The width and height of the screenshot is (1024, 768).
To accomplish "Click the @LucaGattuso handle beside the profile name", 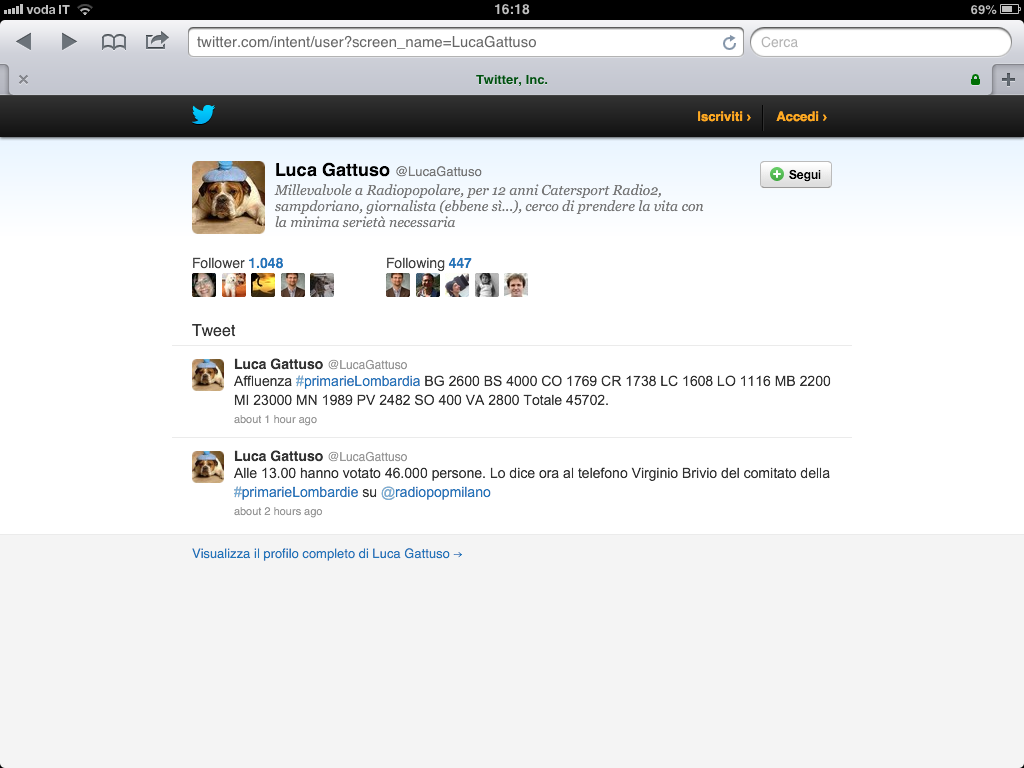I will pyautogui.click(x=439, y=172).
